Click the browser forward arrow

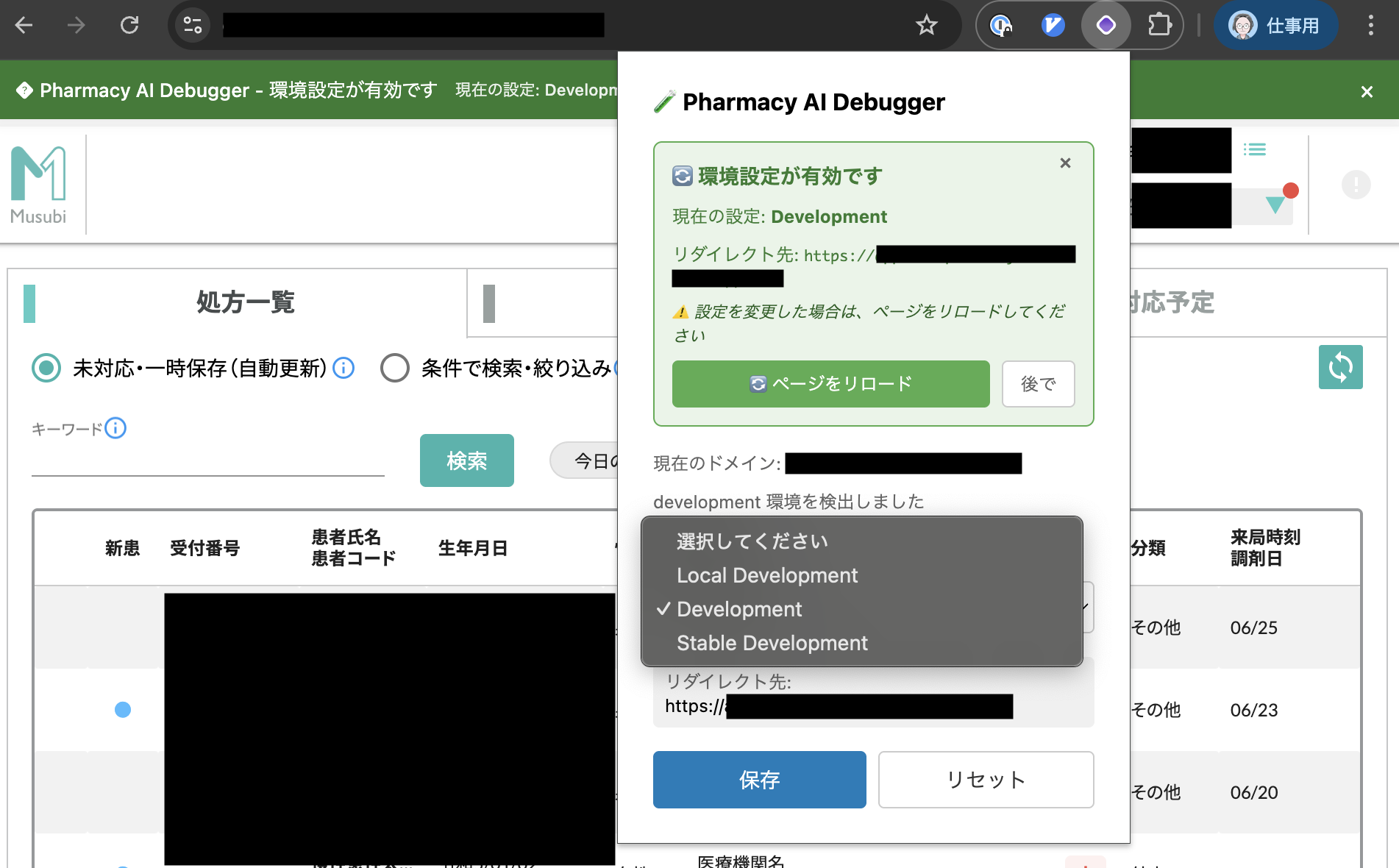click(x=76, y=26)
